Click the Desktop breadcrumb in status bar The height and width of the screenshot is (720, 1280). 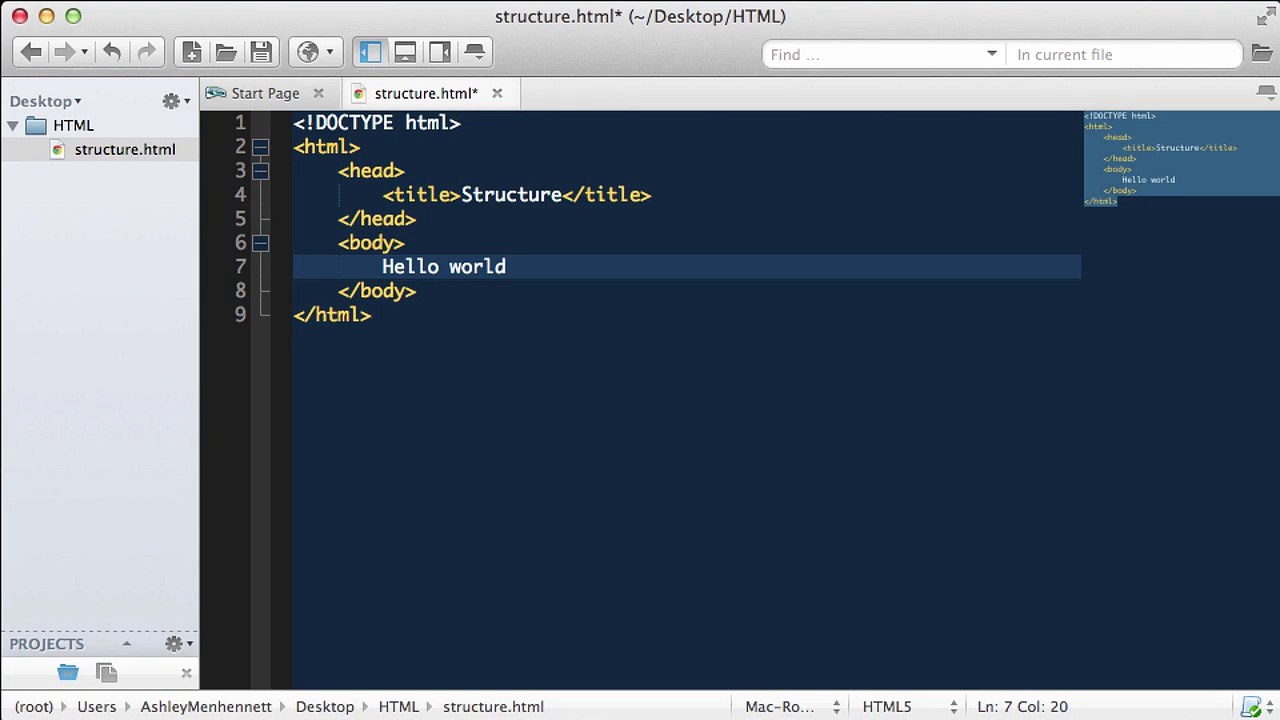324,706
